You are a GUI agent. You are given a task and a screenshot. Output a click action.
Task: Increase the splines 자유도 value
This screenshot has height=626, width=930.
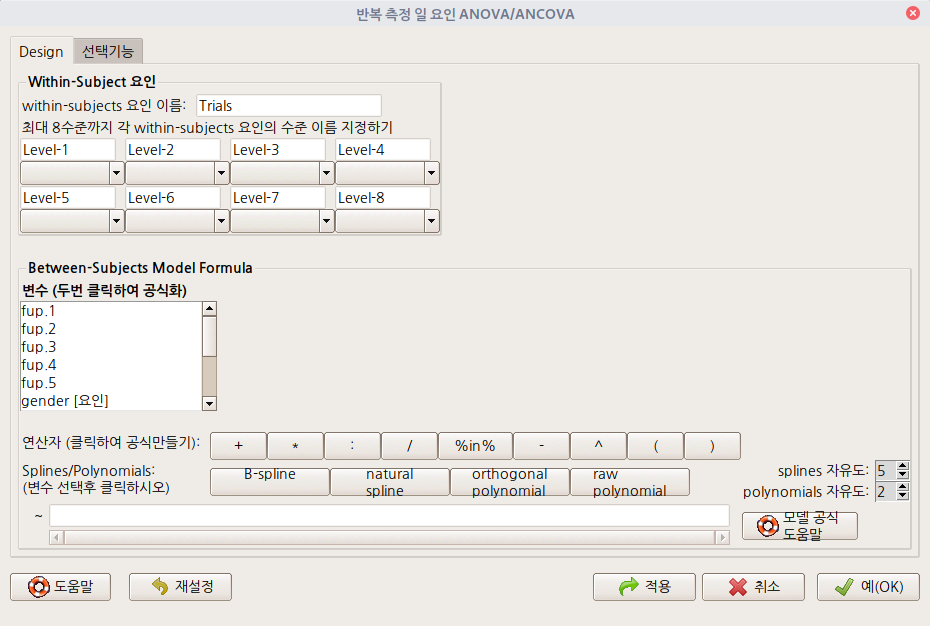[x=903, y=466]
